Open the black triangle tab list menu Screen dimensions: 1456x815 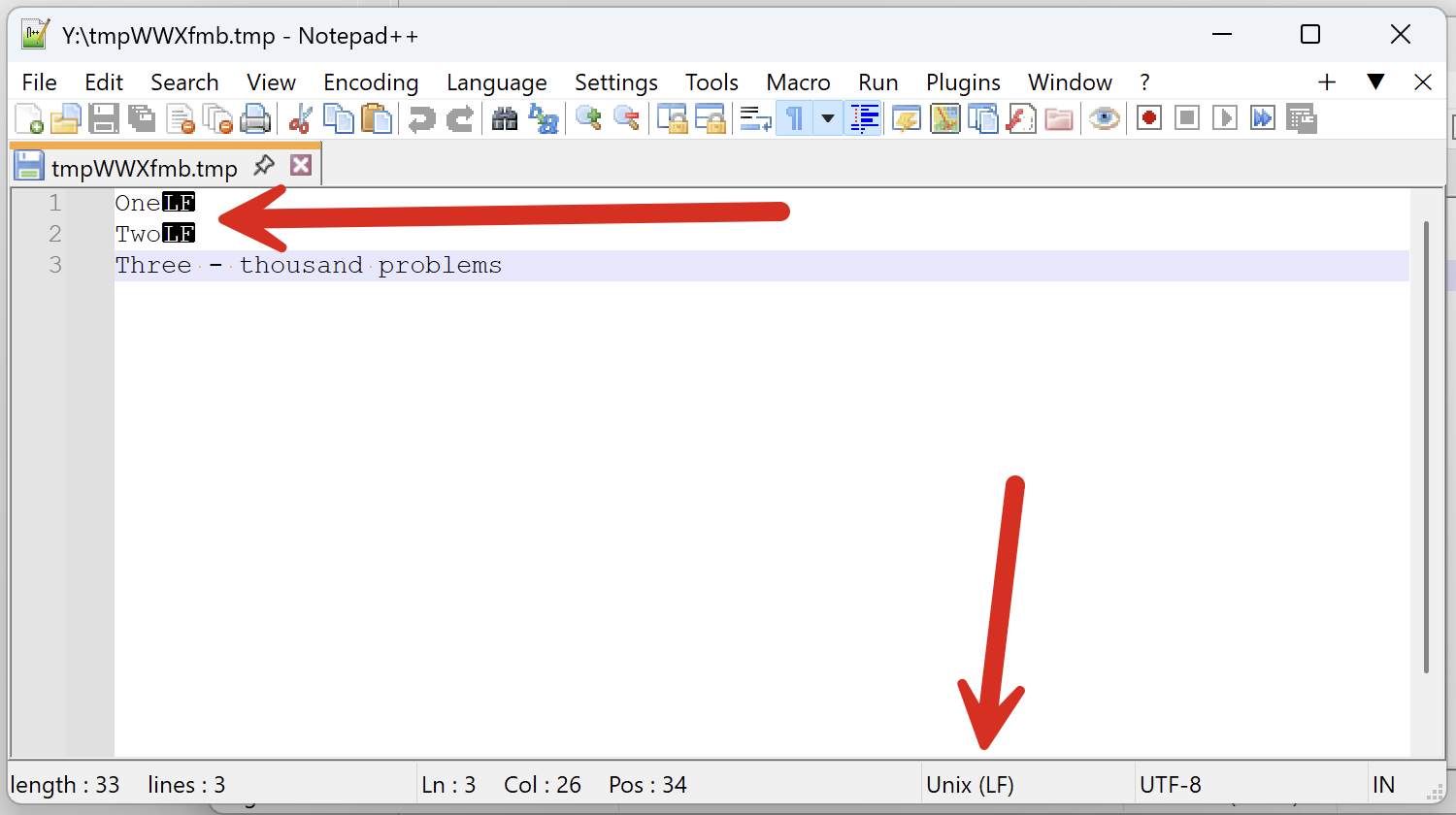click(1376, 81)
